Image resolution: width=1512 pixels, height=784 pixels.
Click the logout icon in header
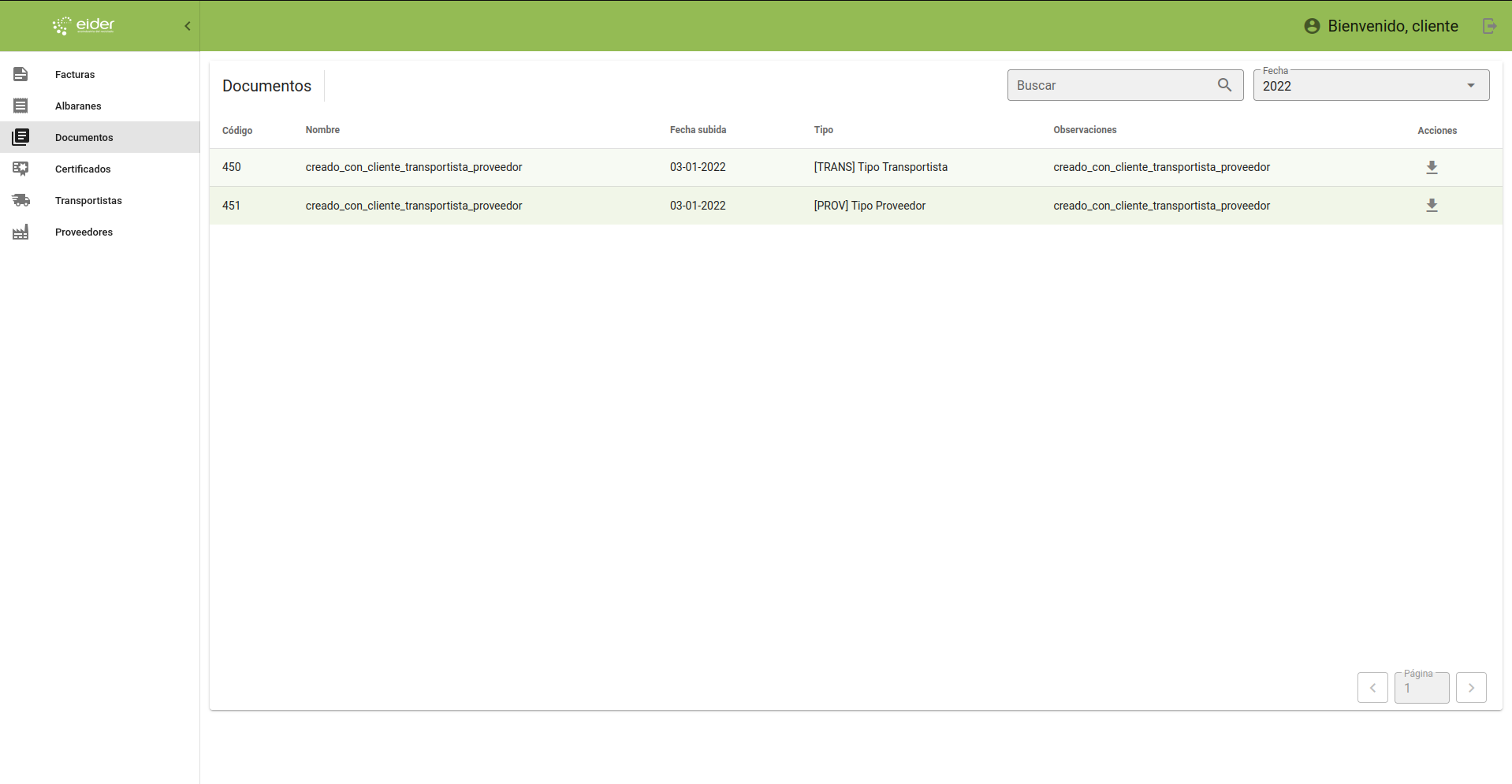point(1489,26)
